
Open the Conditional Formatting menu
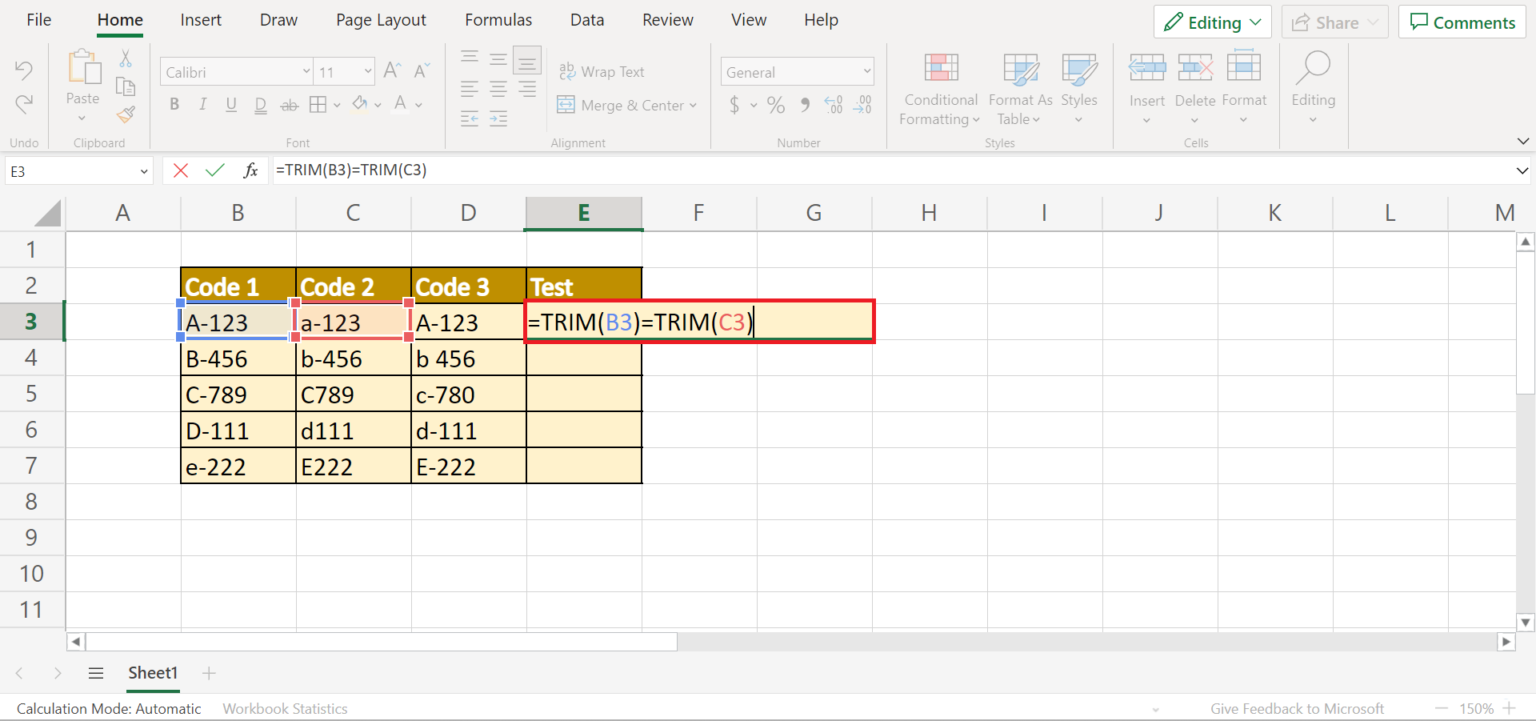coord(939,90)
